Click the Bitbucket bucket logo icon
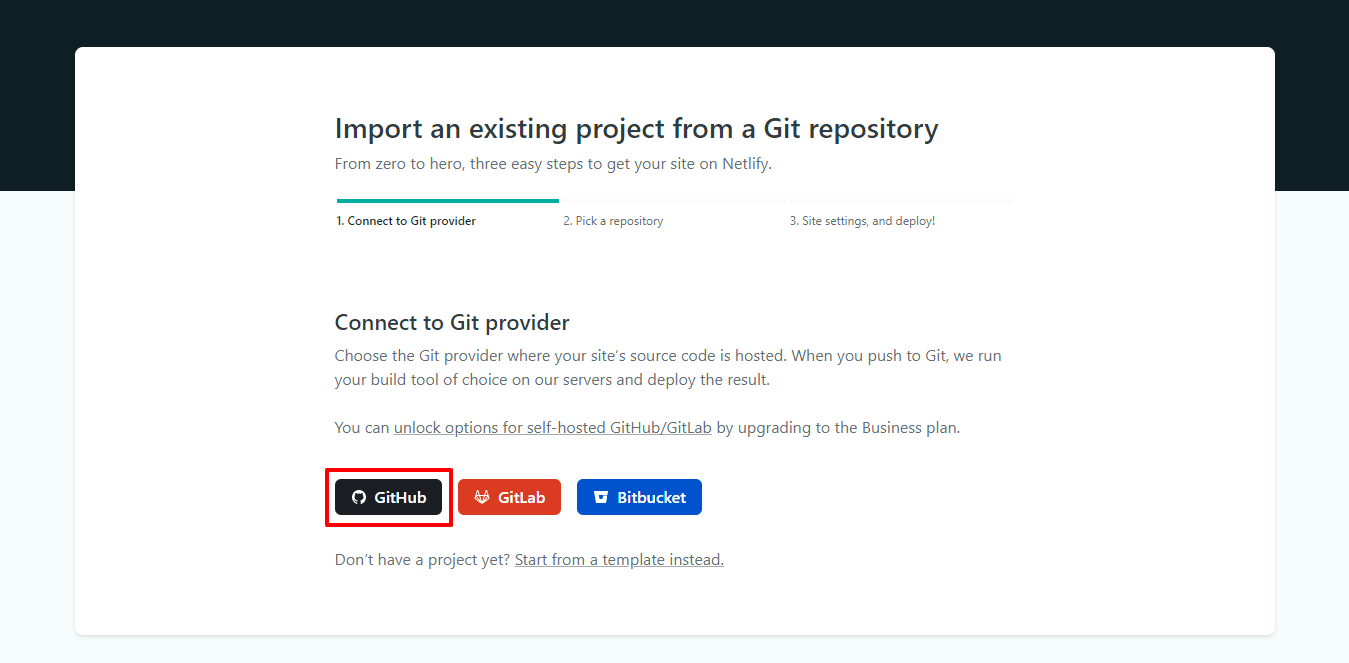This screenshot has height=663, width=1349. point(601,497)
